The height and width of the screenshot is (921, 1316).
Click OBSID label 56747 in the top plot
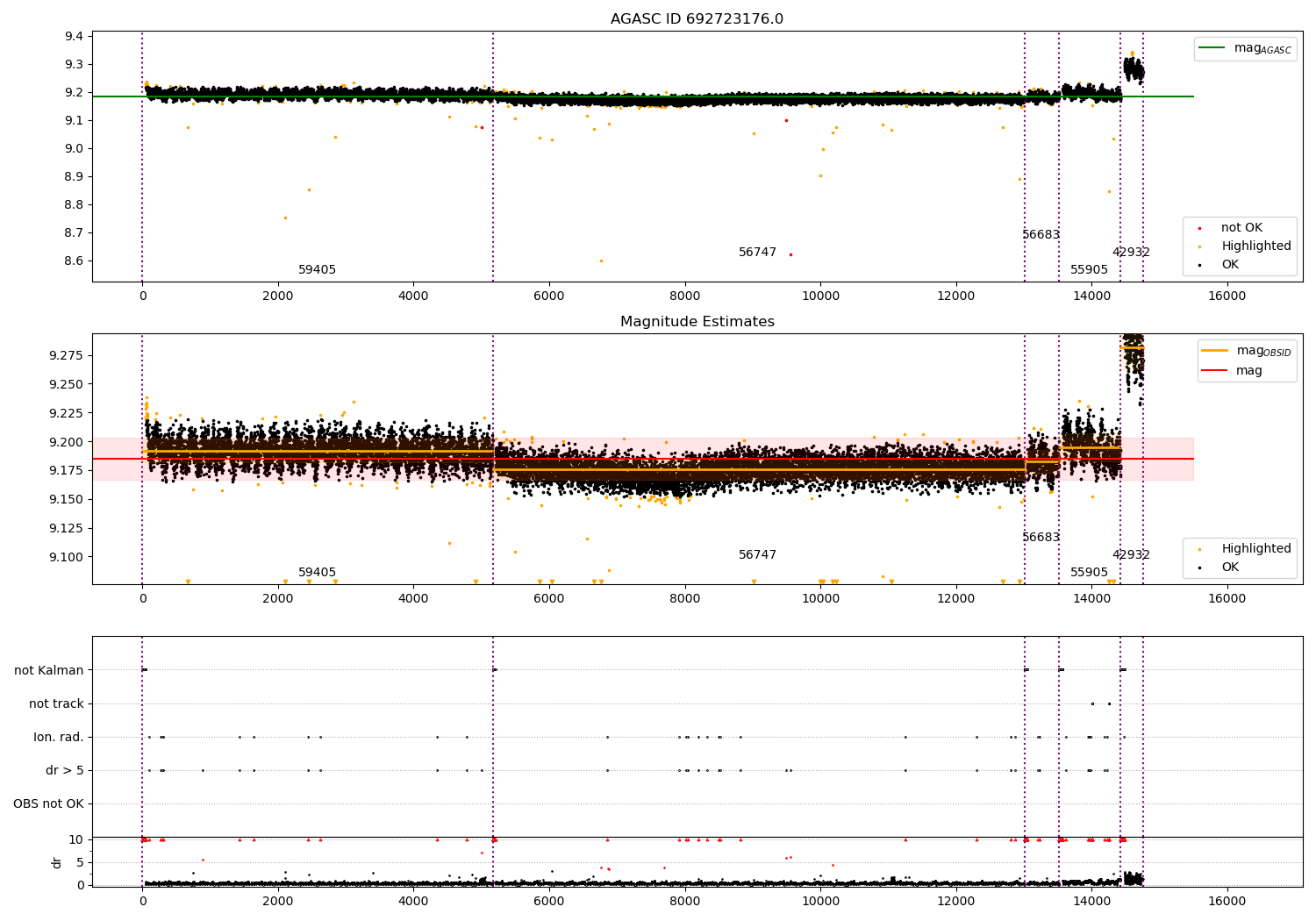757,253
